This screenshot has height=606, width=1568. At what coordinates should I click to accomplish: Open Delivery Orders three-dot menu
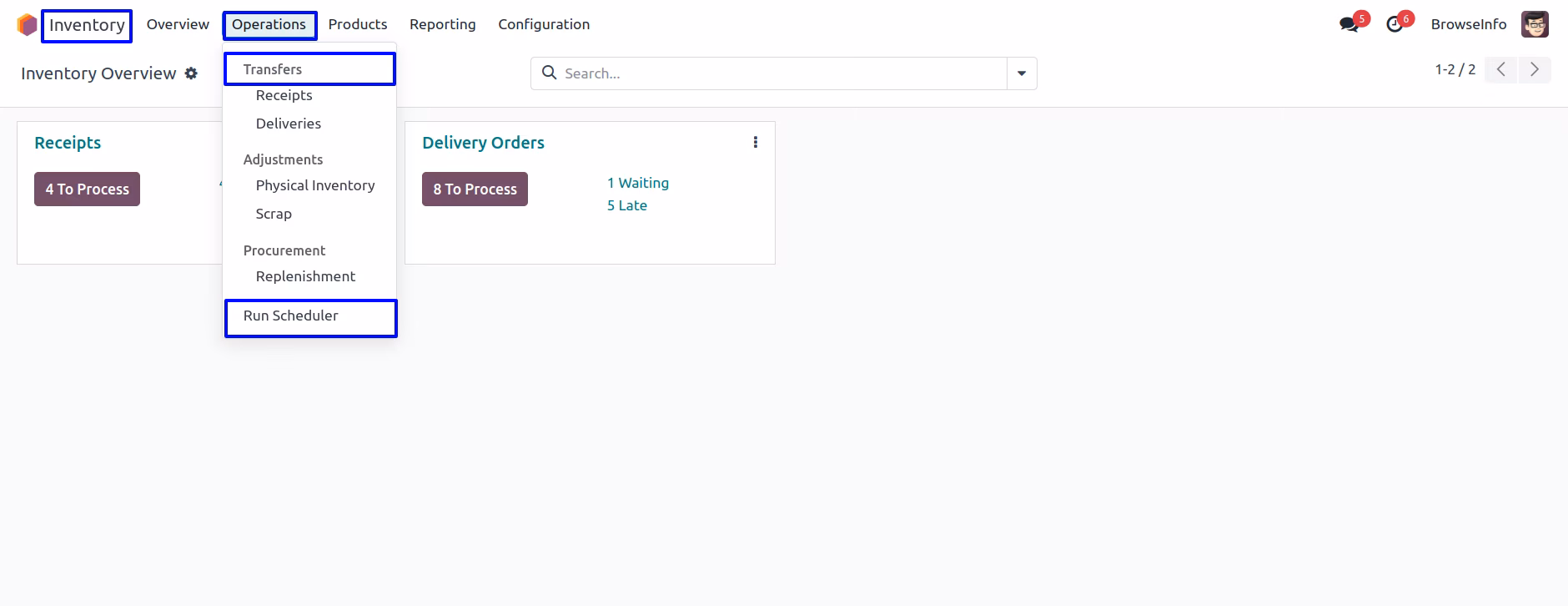756,143
